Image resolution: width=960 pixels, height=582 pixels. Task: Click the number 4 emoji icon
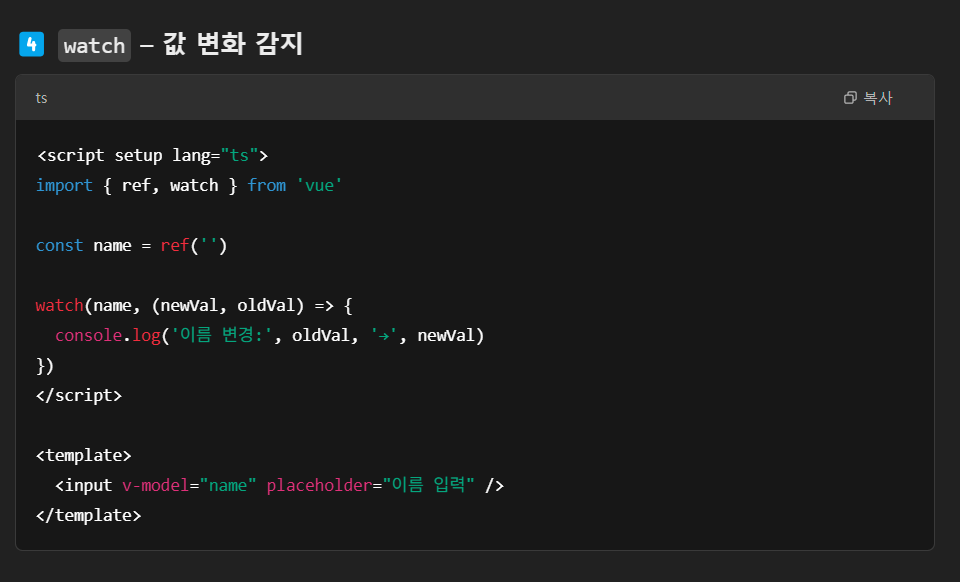pos(31,44)
